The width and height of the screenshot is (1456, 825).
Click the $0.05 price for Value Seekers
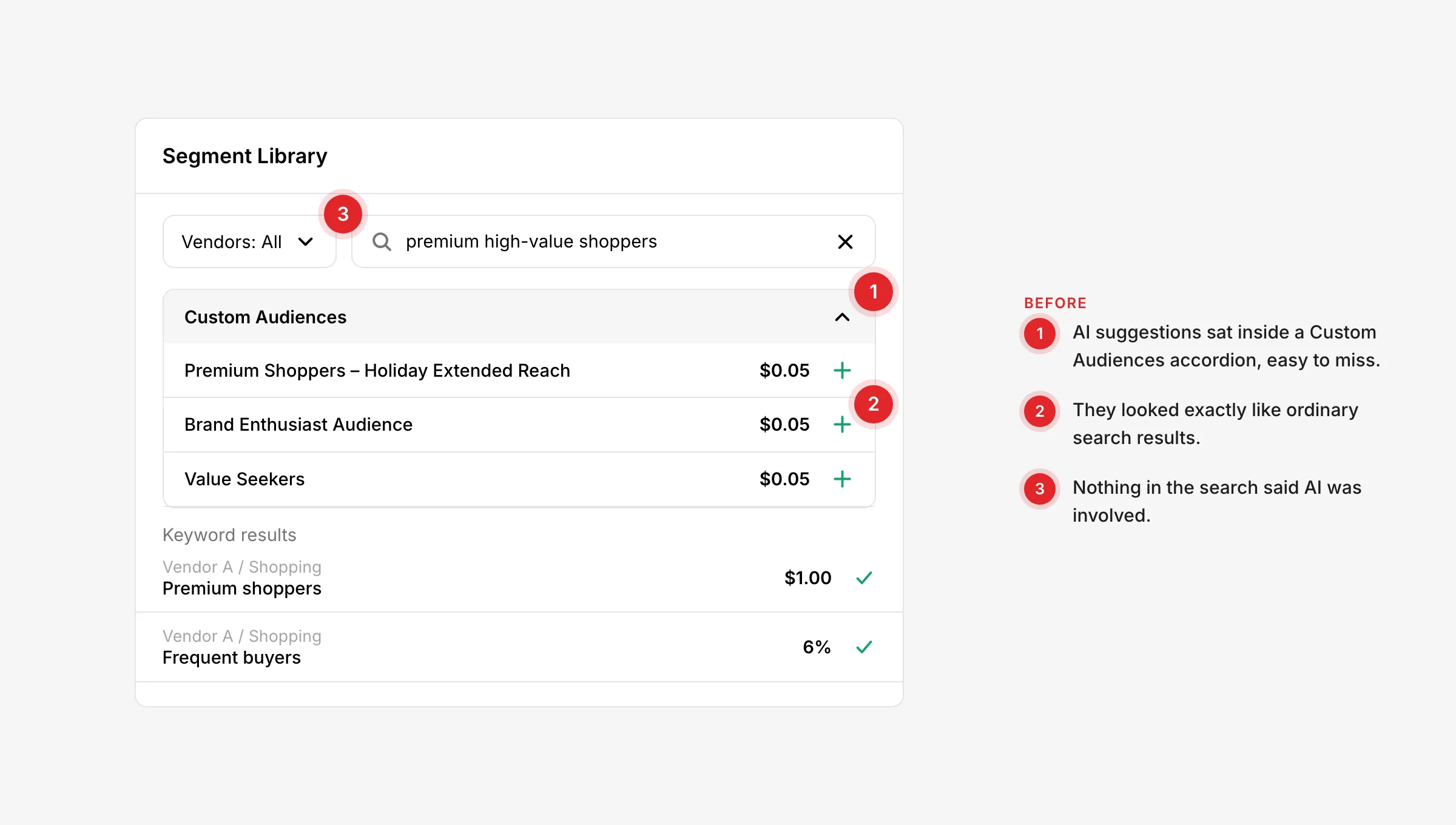[x=784, y=479]
